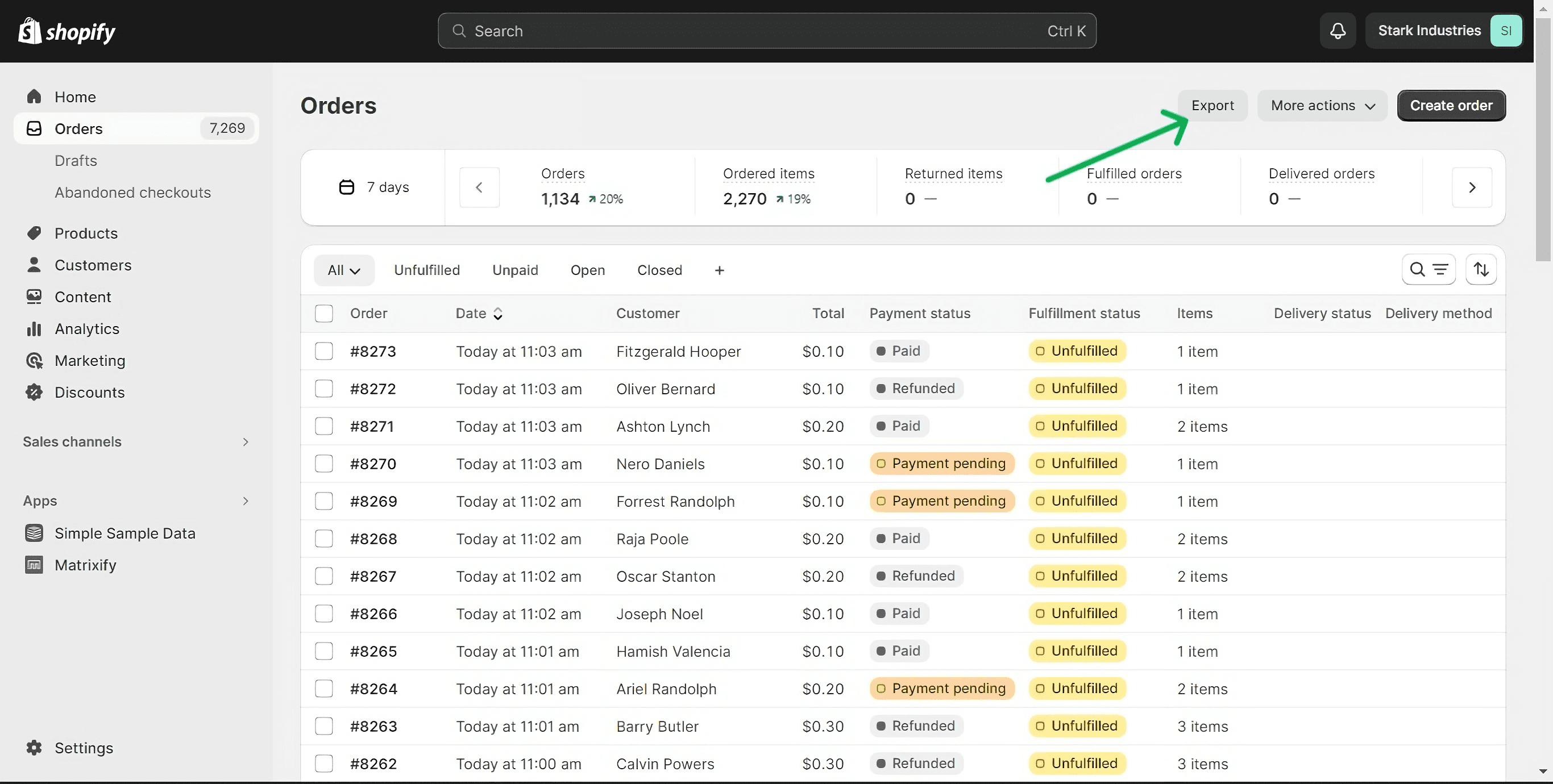The width and height of the screenshot is (1553, 784).
Task: Click the Shopify logo
Action: click(x=67, y=31)
